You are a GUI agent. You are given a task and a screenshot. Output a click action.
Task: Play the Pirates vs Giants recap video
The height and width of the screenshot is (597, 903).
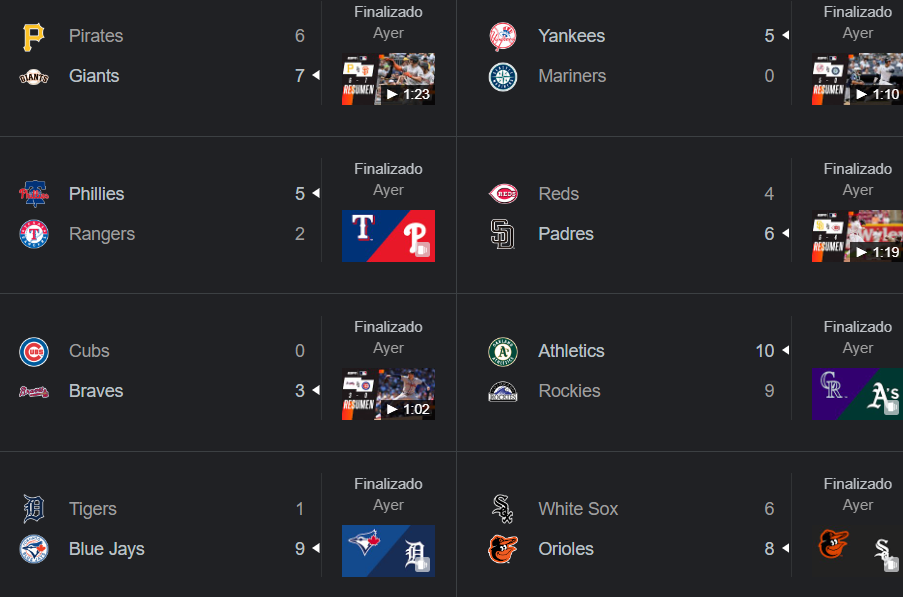tap(388, 79)
